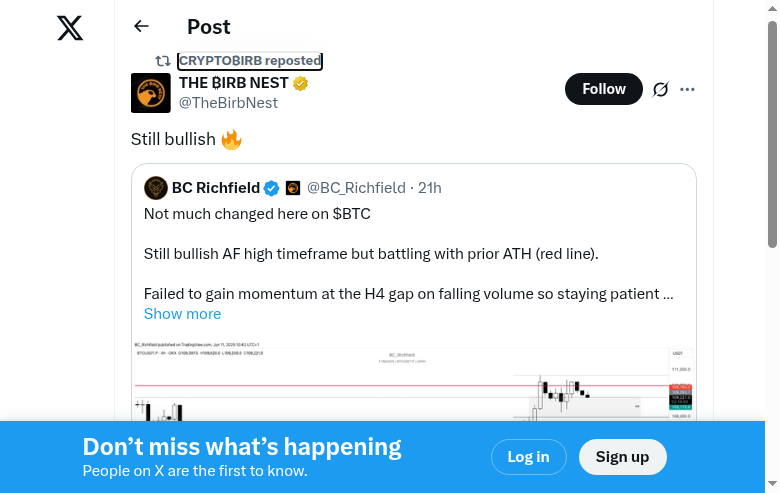The width and height of the screenshot is (780, 493).
Task: Open the @BC_Richfield handle link
Action: (x=356, y=188)
